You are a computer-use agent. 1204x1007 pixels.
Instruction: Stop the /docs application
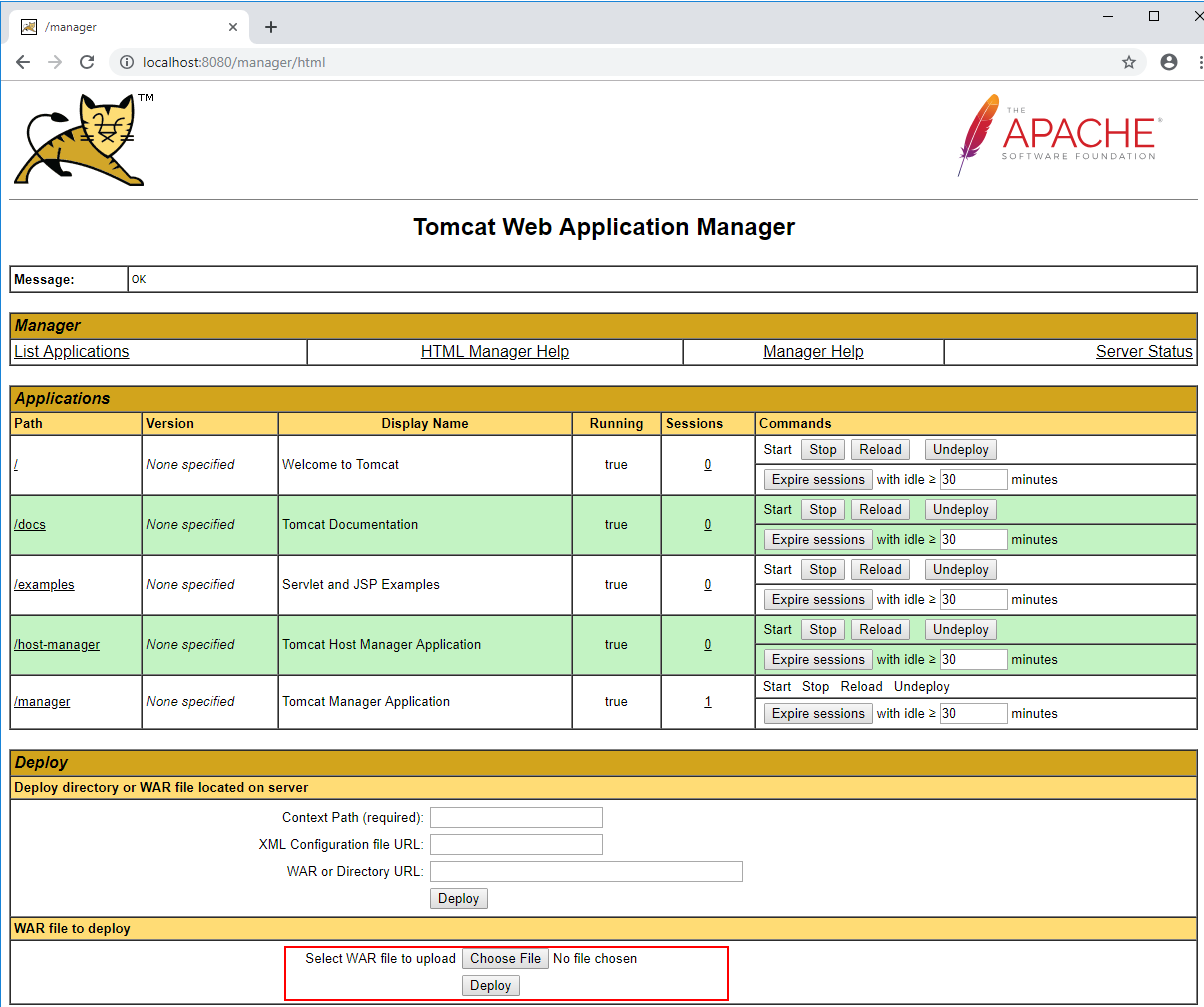click(x=823, y=510)
